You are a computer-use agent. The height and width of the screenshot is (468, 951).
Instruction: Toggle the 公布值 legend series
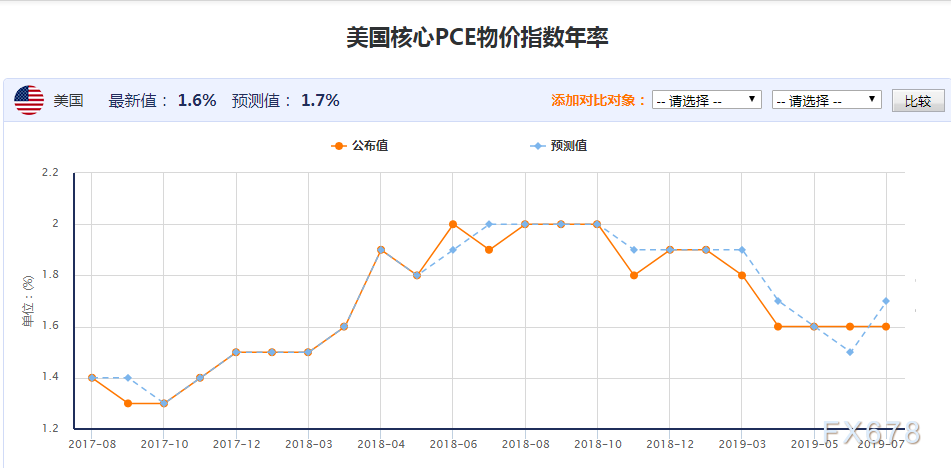point(360,146)
